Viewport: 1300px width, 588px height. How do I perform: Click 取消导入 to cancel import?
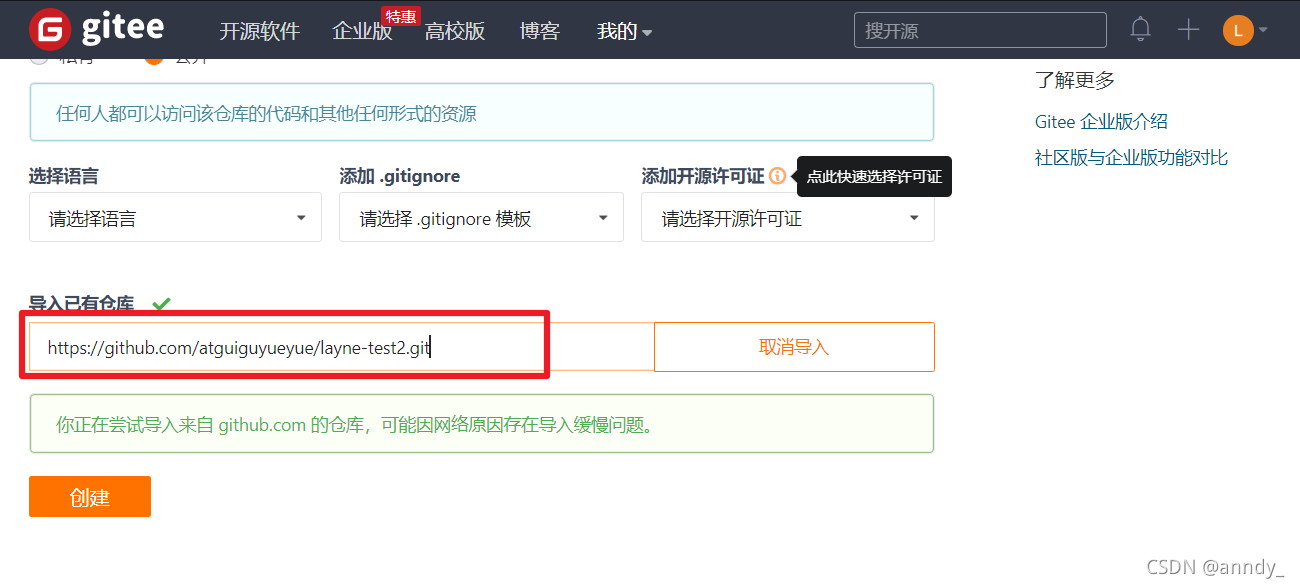tap(794, 346)
